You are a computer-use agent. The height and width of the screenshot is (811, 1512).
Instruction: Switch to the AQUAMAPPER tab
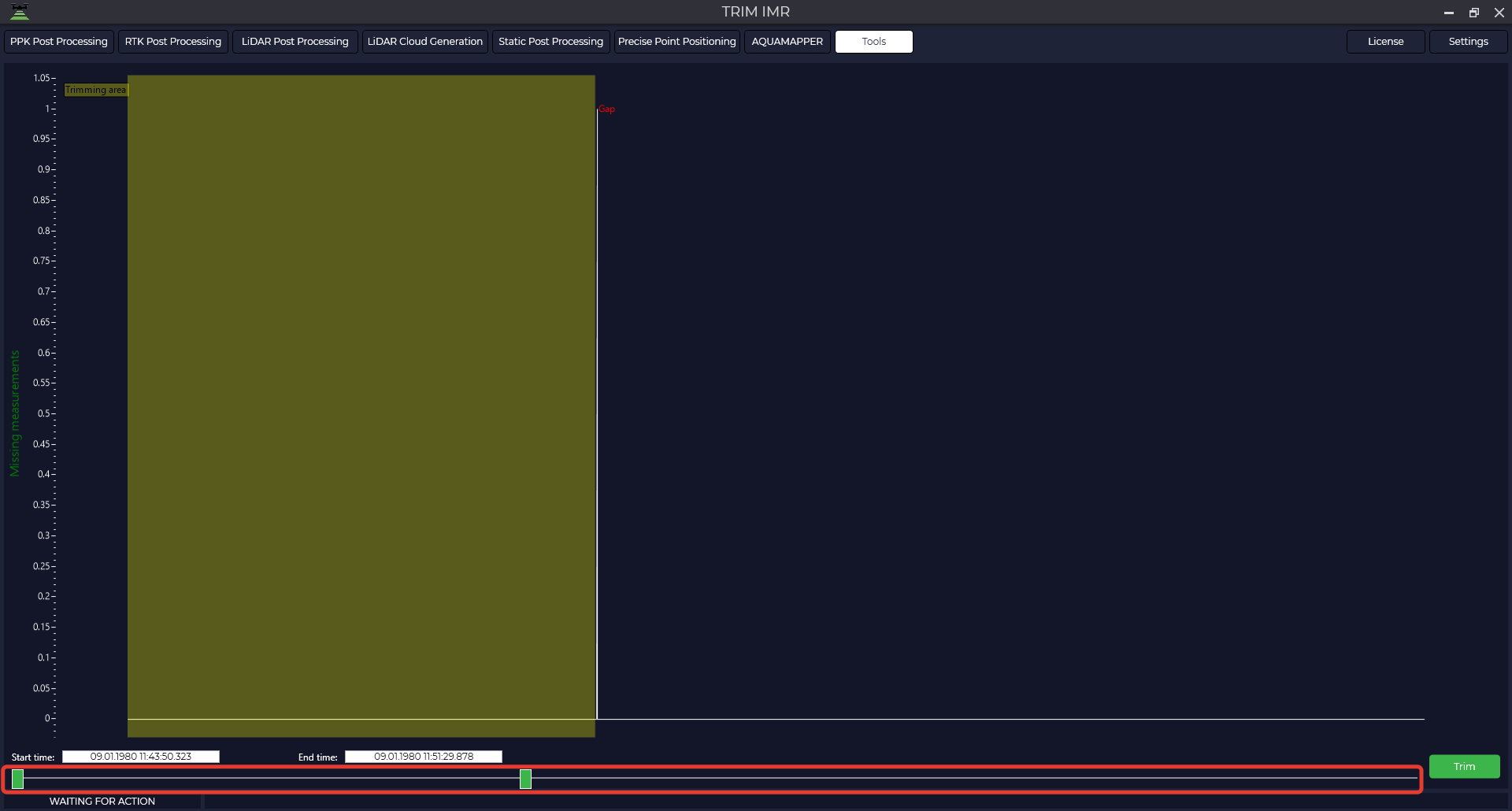(x=787, y=42)
